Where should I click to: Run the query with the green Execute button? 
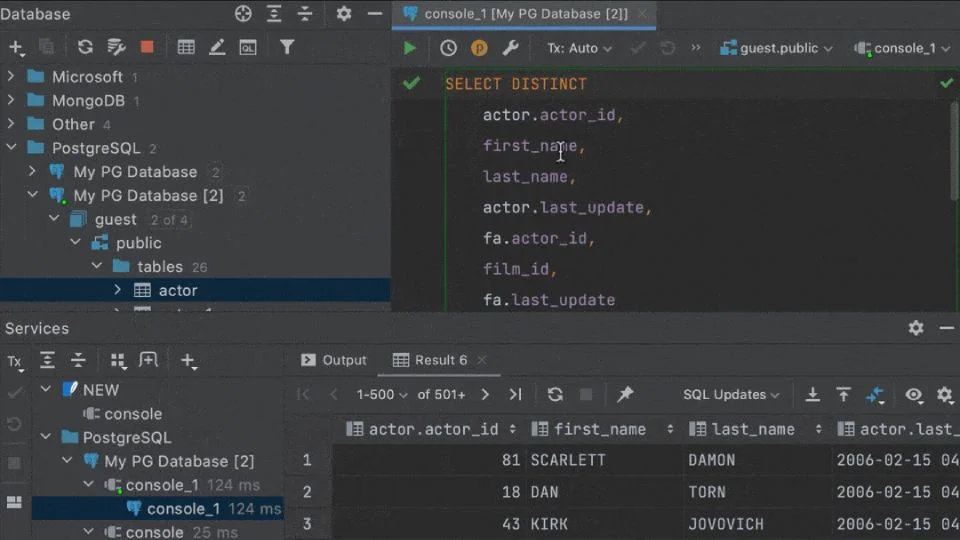(x=410, y=48)
